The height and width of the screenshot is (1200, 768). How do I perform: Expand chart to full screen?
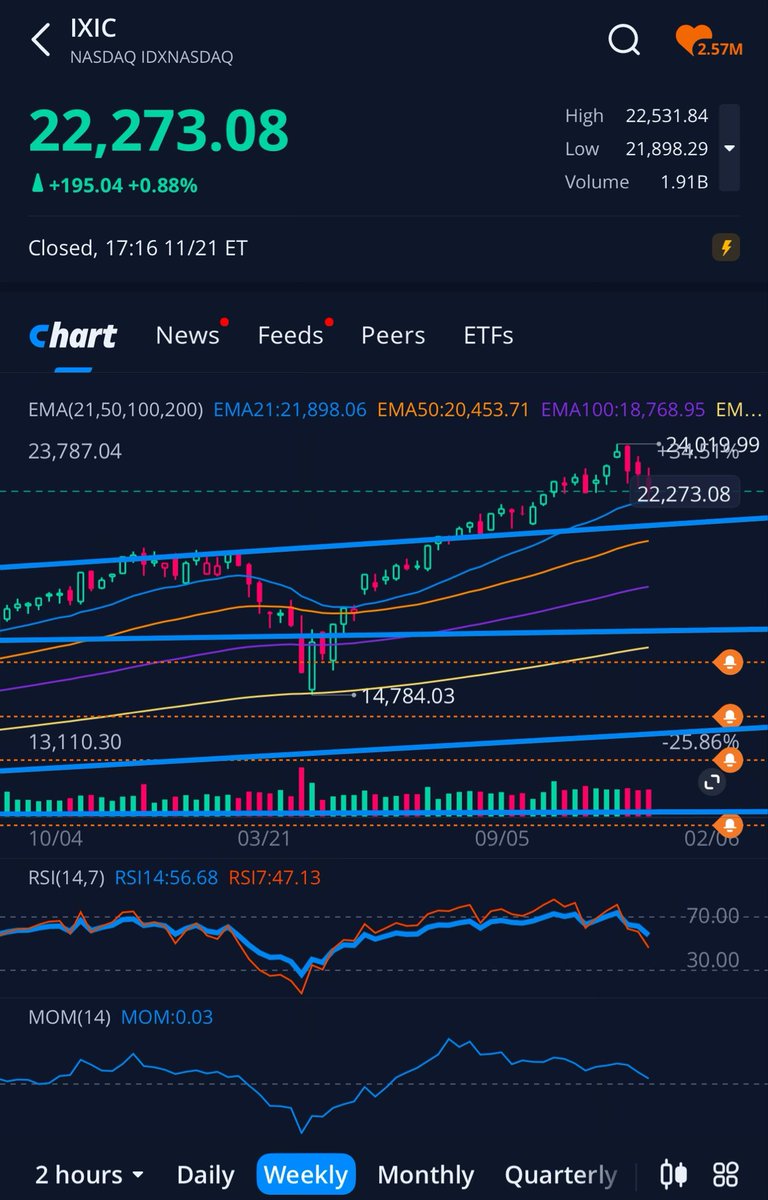[711, 783]
